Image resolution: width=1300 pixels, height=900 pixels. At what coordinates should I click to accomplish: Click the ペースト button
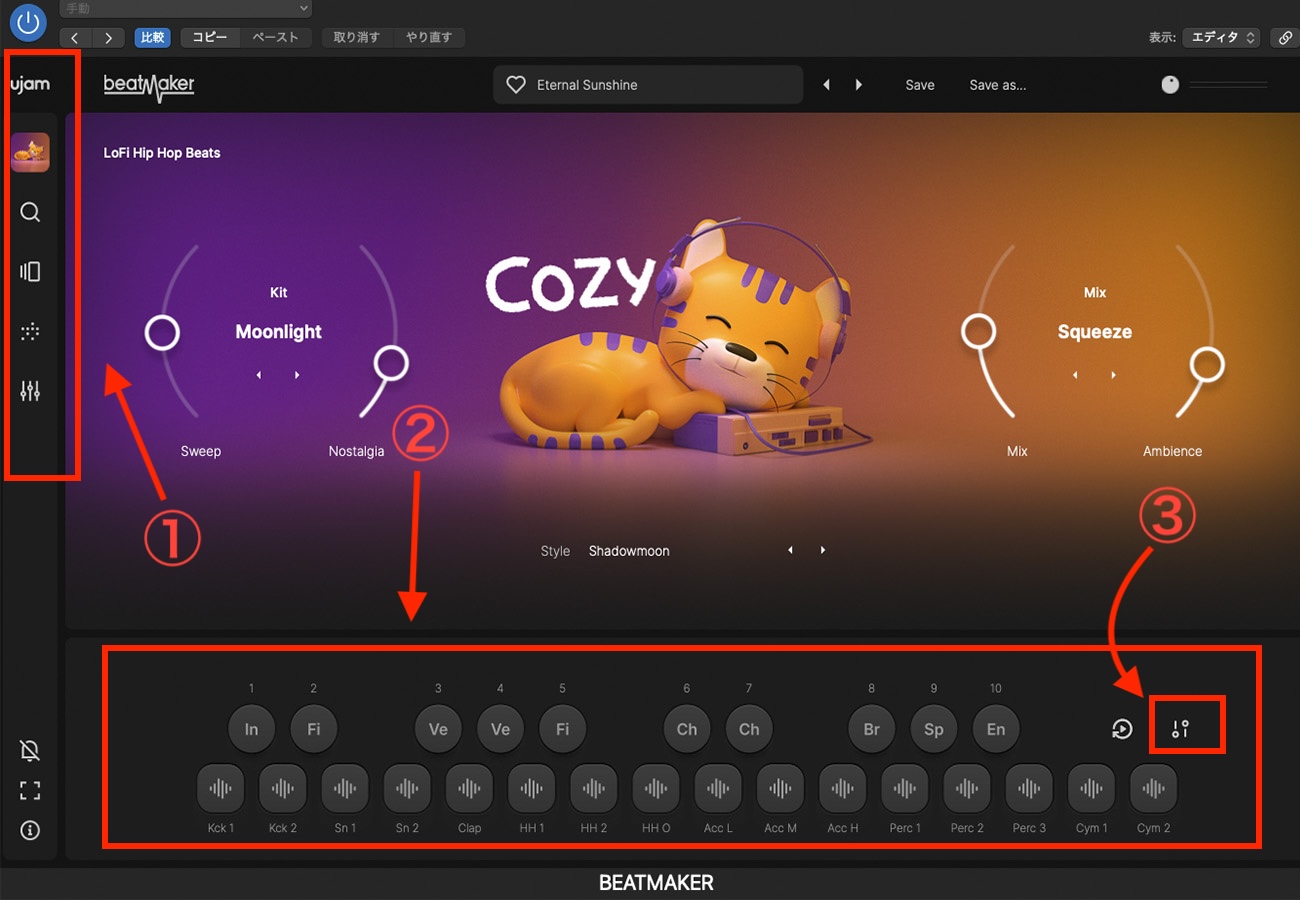(276, 38)
